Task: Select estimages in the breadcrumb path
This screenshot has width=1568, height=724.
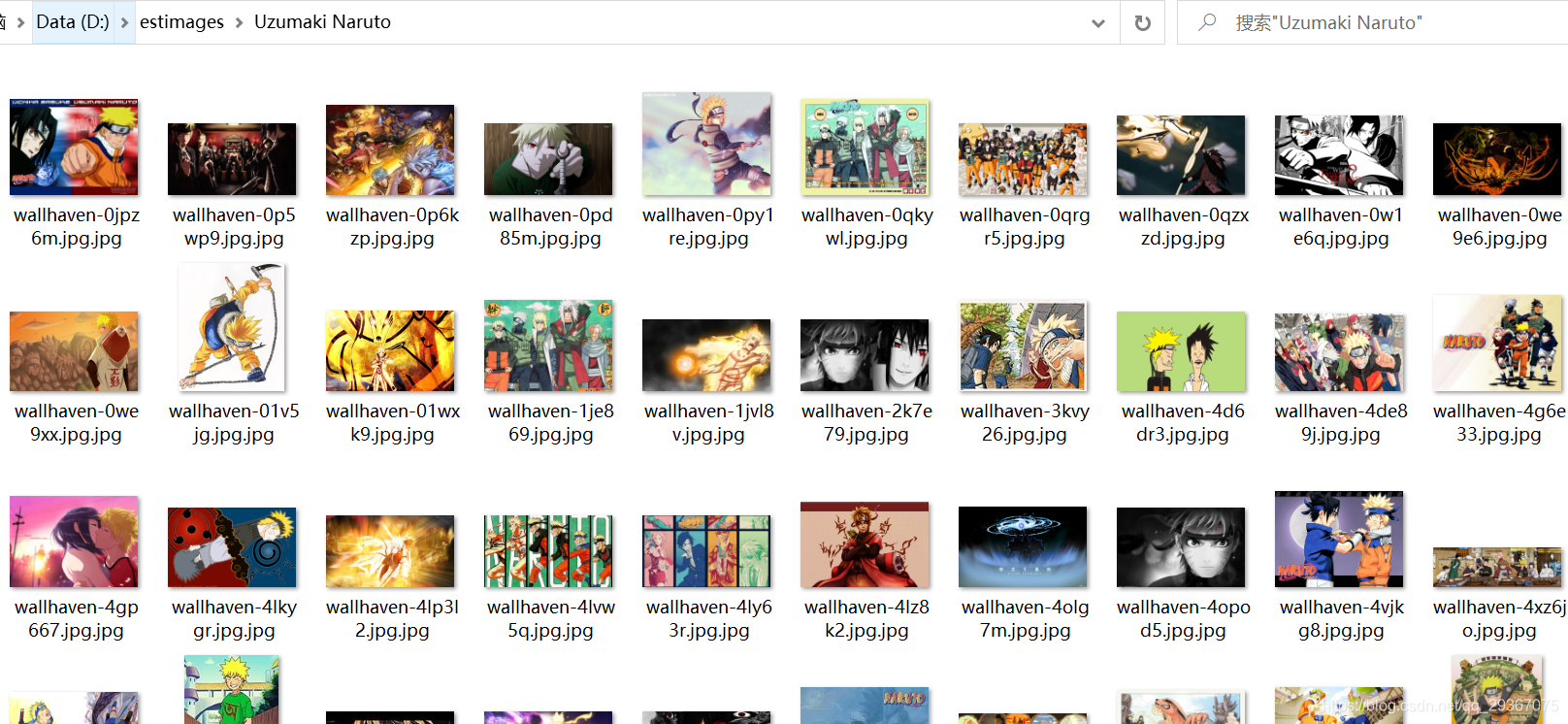Action: click(x=181, y=21)
